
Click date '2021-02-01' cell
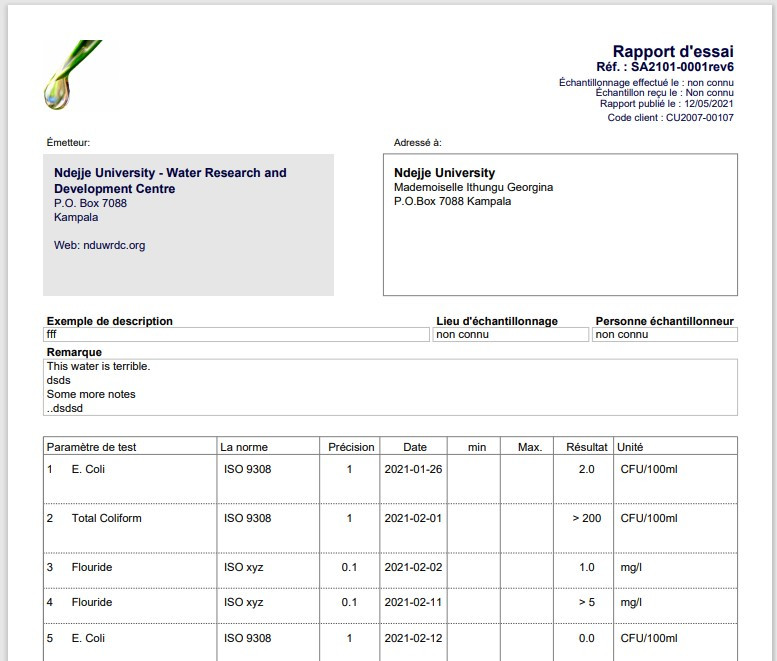point(413,518)
